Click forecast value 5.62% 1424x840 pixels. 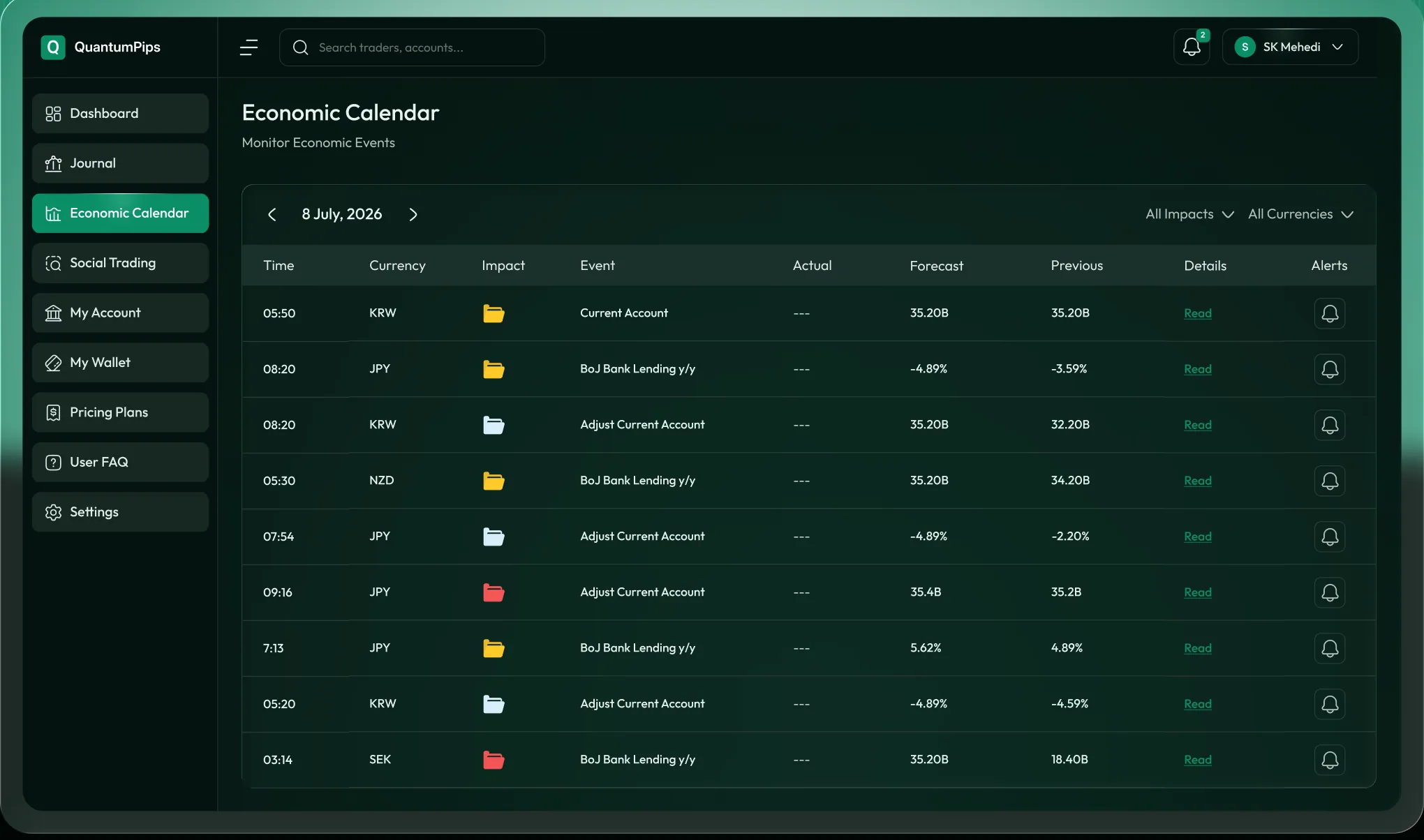[x=926, y=648]
